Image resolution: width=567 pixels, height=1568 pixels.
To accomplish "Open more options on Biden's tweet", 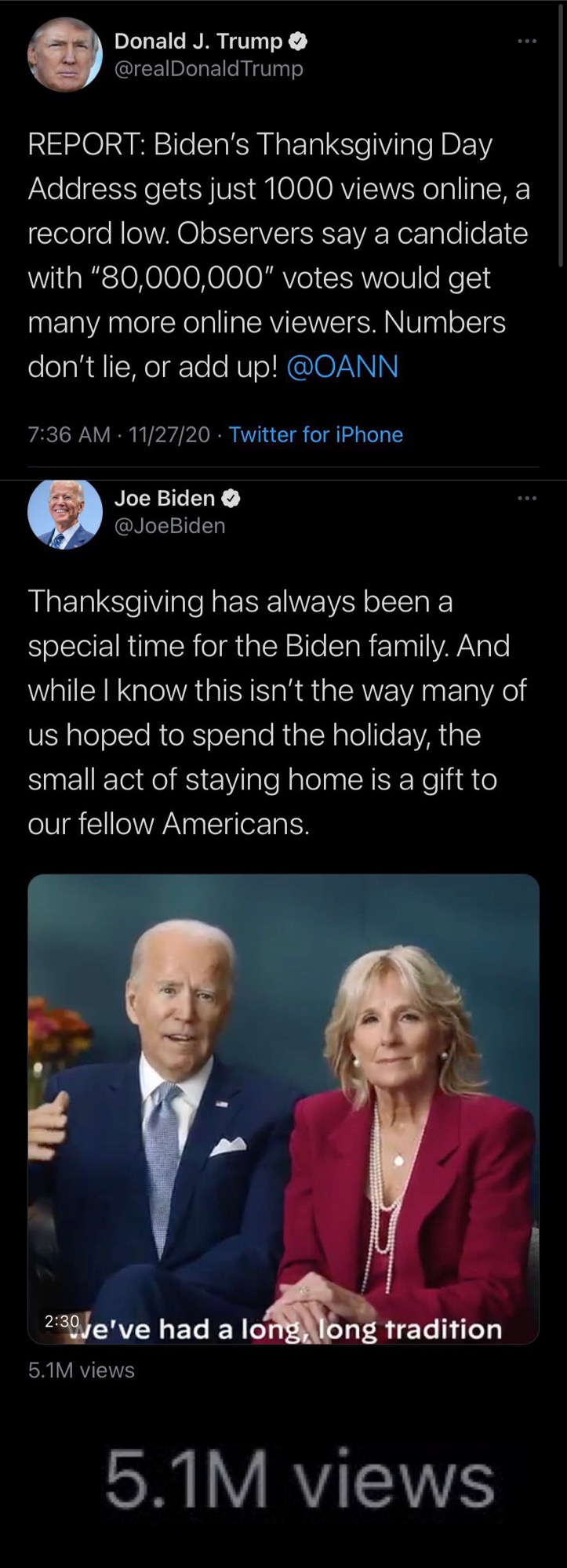I will [x=527, y=498].
